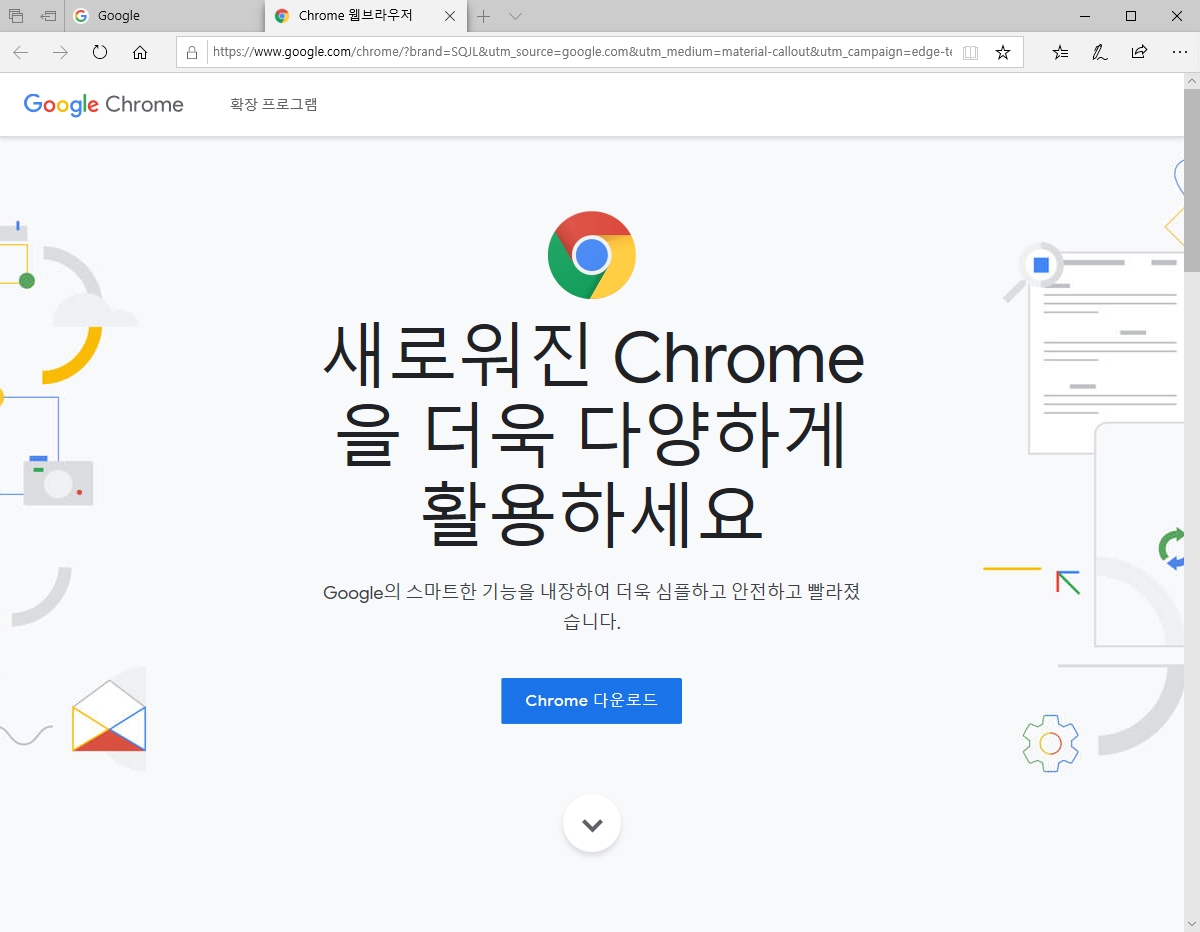Refresh the current page
This screenshot has width=1200, height=932.
100,52
